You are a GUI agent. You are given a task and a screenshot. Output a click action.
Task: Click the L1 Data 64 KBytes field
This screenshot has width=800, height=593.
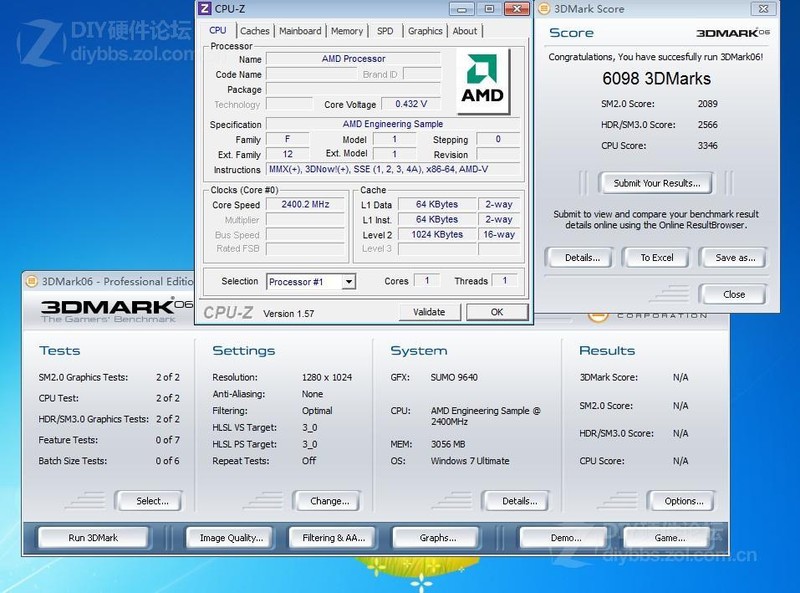tap(437, 204)
